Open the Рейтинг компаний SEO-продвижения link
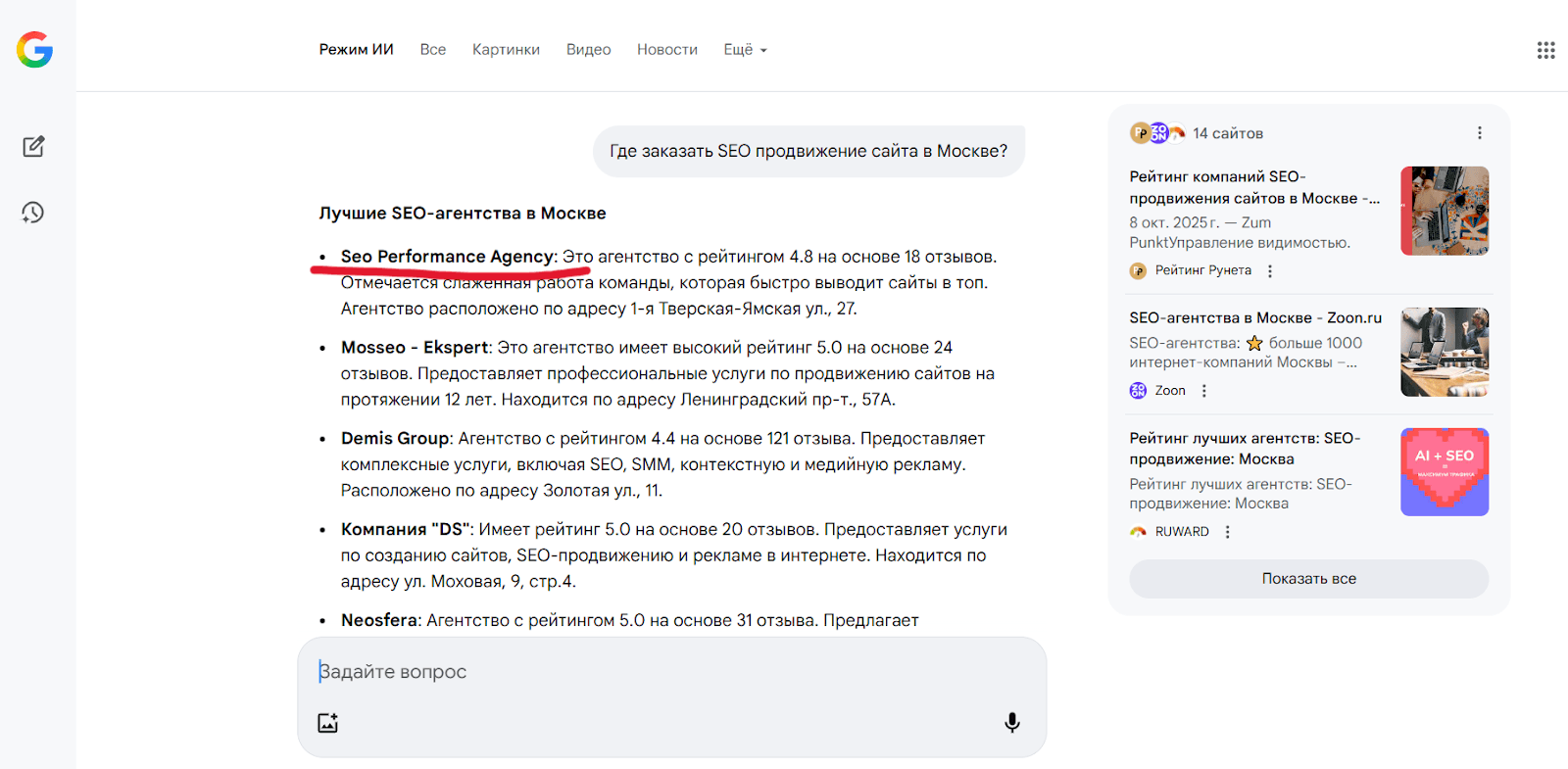Viewport: 1568px width, 769px height. (x=1253, y=187)
